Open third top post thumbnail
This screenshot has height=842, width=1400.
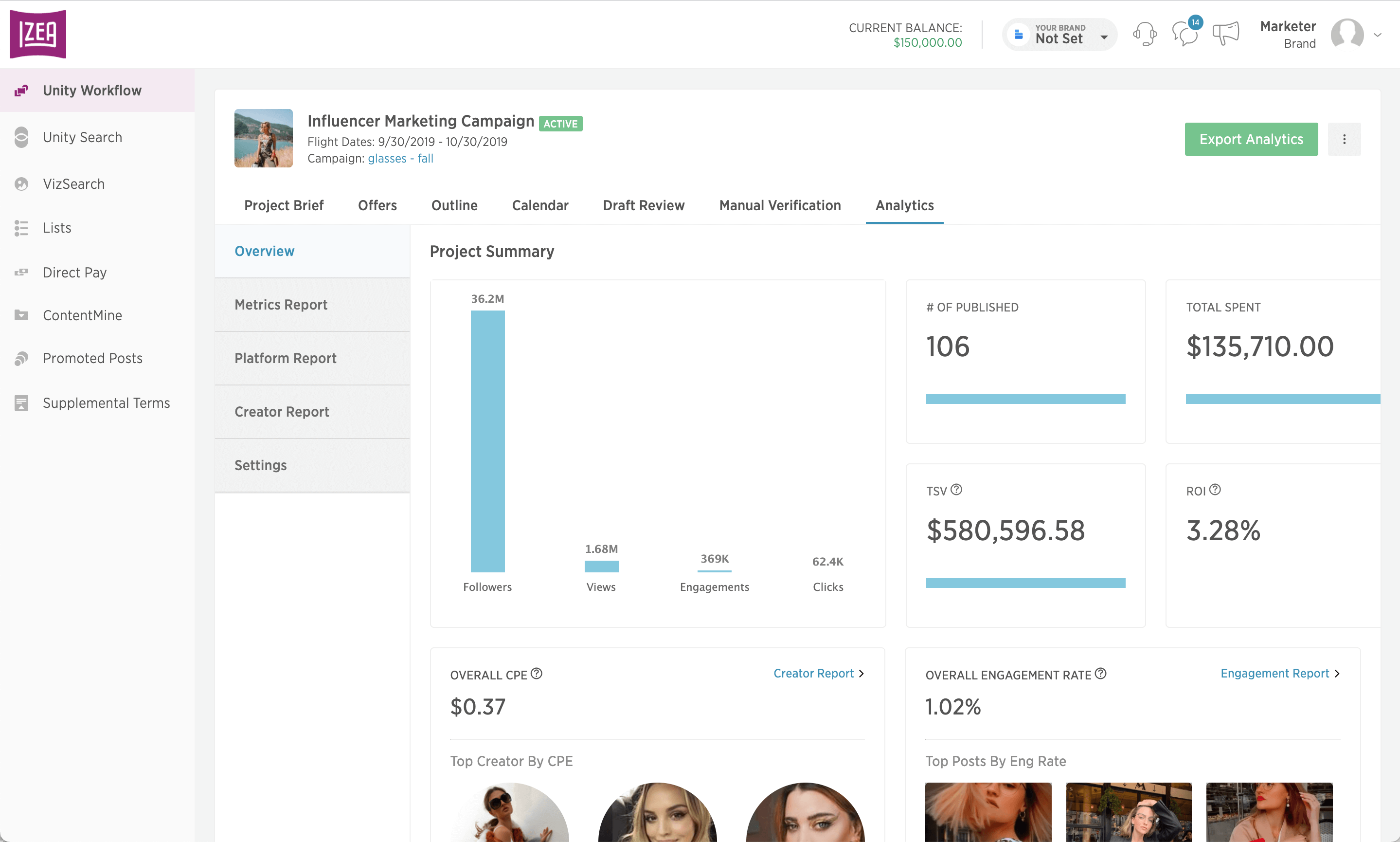coord(1269,812)
